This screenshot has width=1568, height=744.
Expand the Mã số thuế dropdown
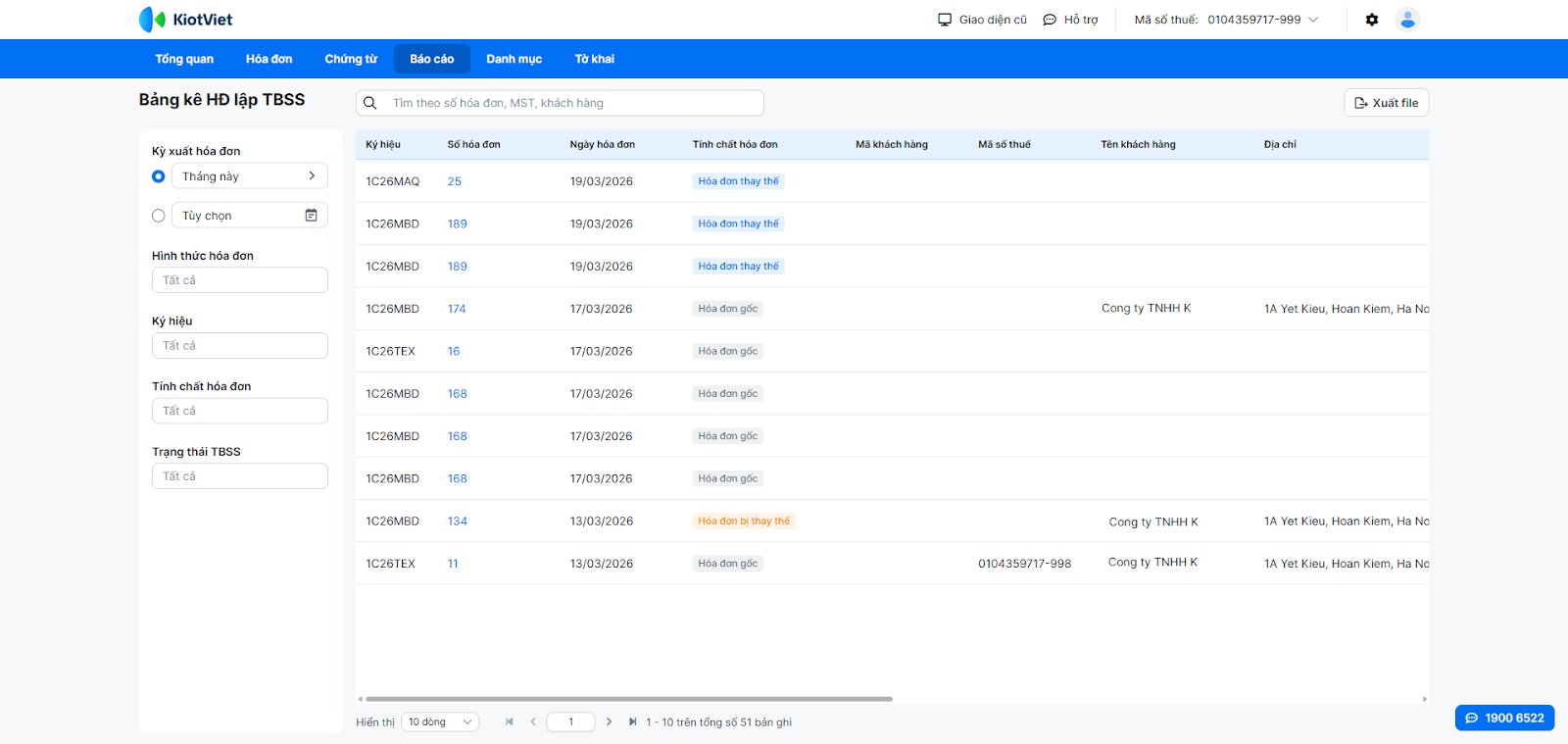1313,20
